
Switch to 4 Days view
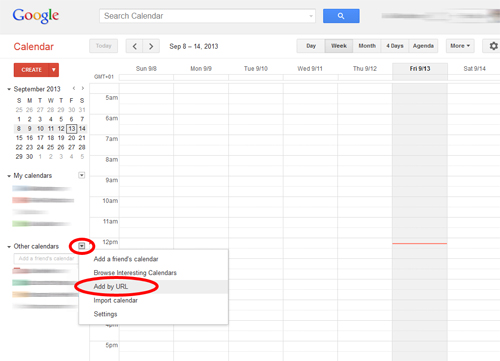pos(395,46)
